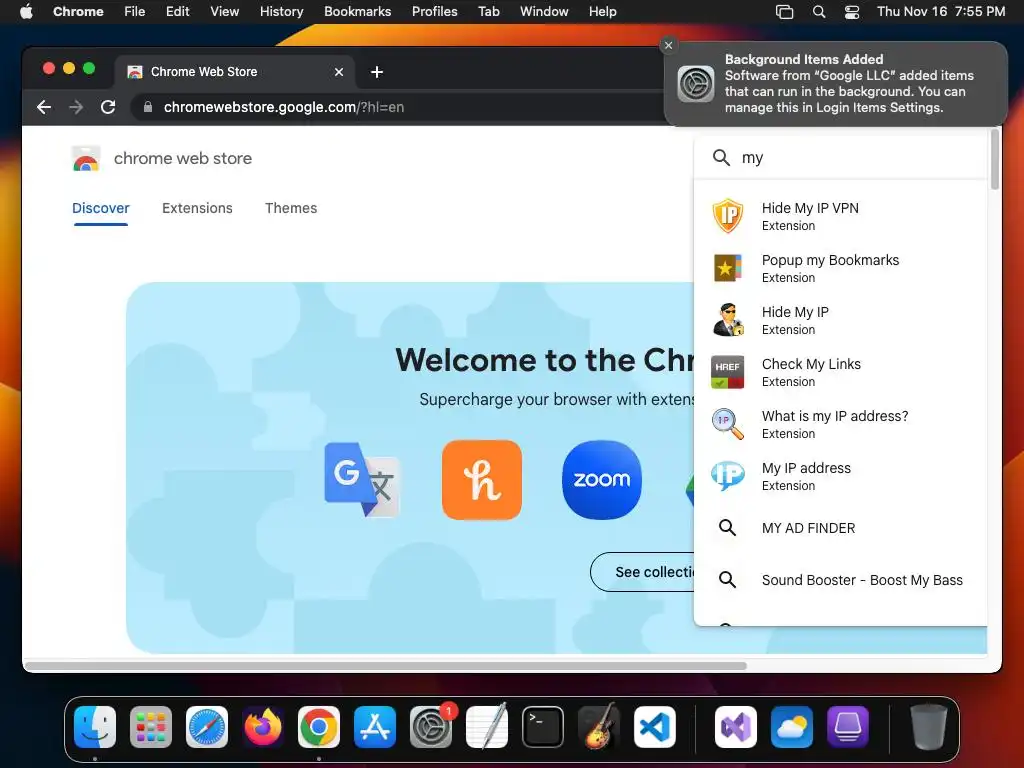This screenshot has width=1024, height=768.
Task: Open GarageBand from the Dock
Action: [x=599, y=727]
